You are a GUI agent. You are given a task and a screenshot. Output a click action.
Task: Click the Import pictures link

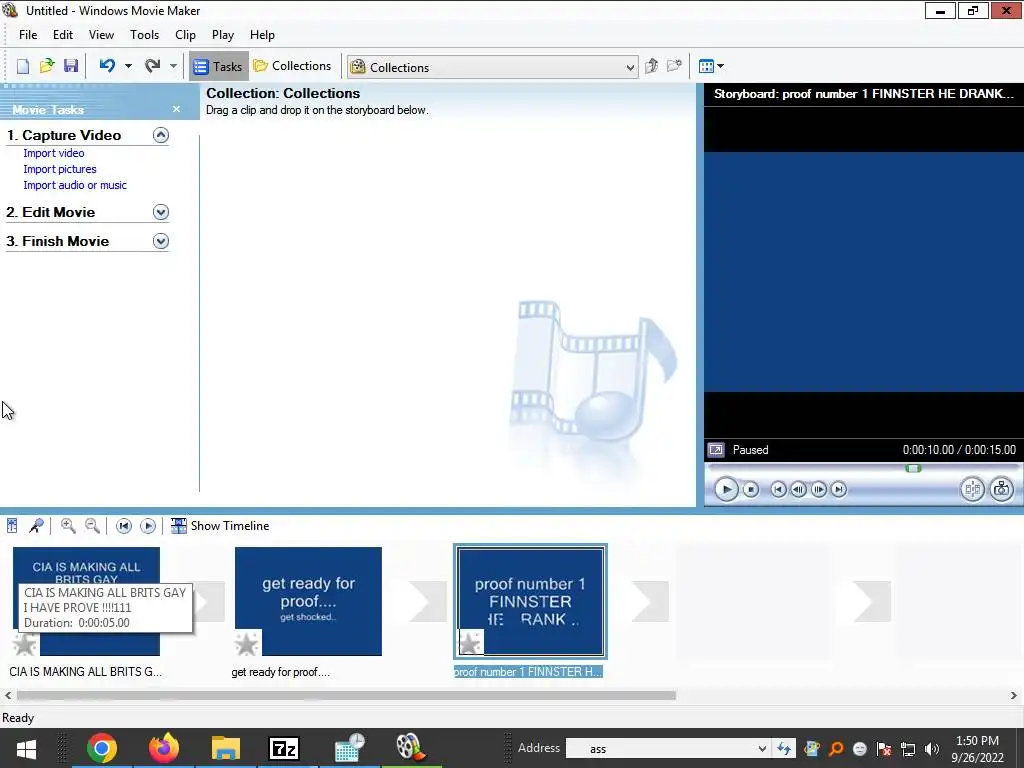coord(59,169)
